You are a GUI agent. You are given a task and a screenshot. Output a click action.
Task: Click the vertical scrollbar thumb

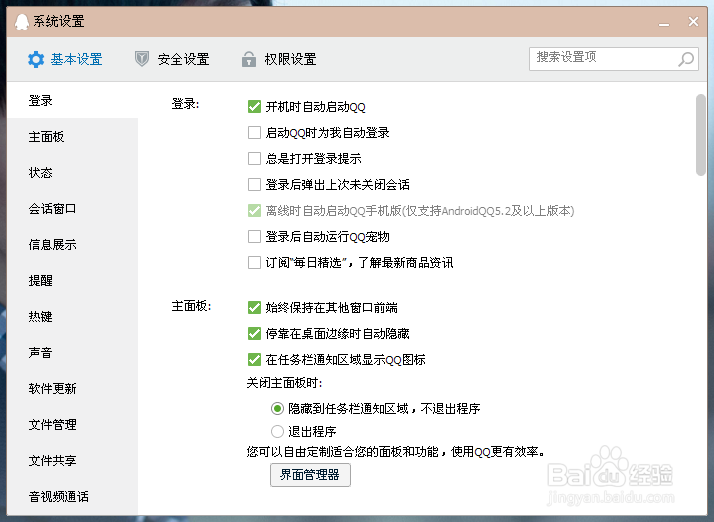pos(701,134)
